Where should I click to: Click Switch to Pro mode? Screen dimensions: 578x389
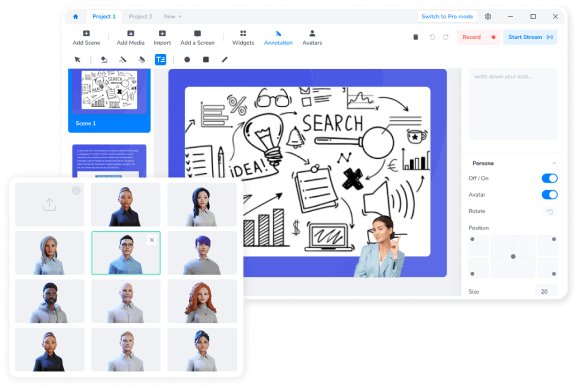click(x=447, y=17)
